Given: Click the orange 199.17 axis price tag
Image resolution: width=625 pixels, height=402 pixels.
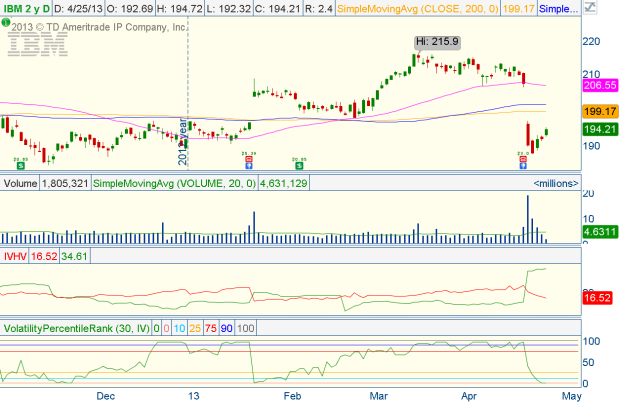Looking at the screenshot, I should [600, 111].
